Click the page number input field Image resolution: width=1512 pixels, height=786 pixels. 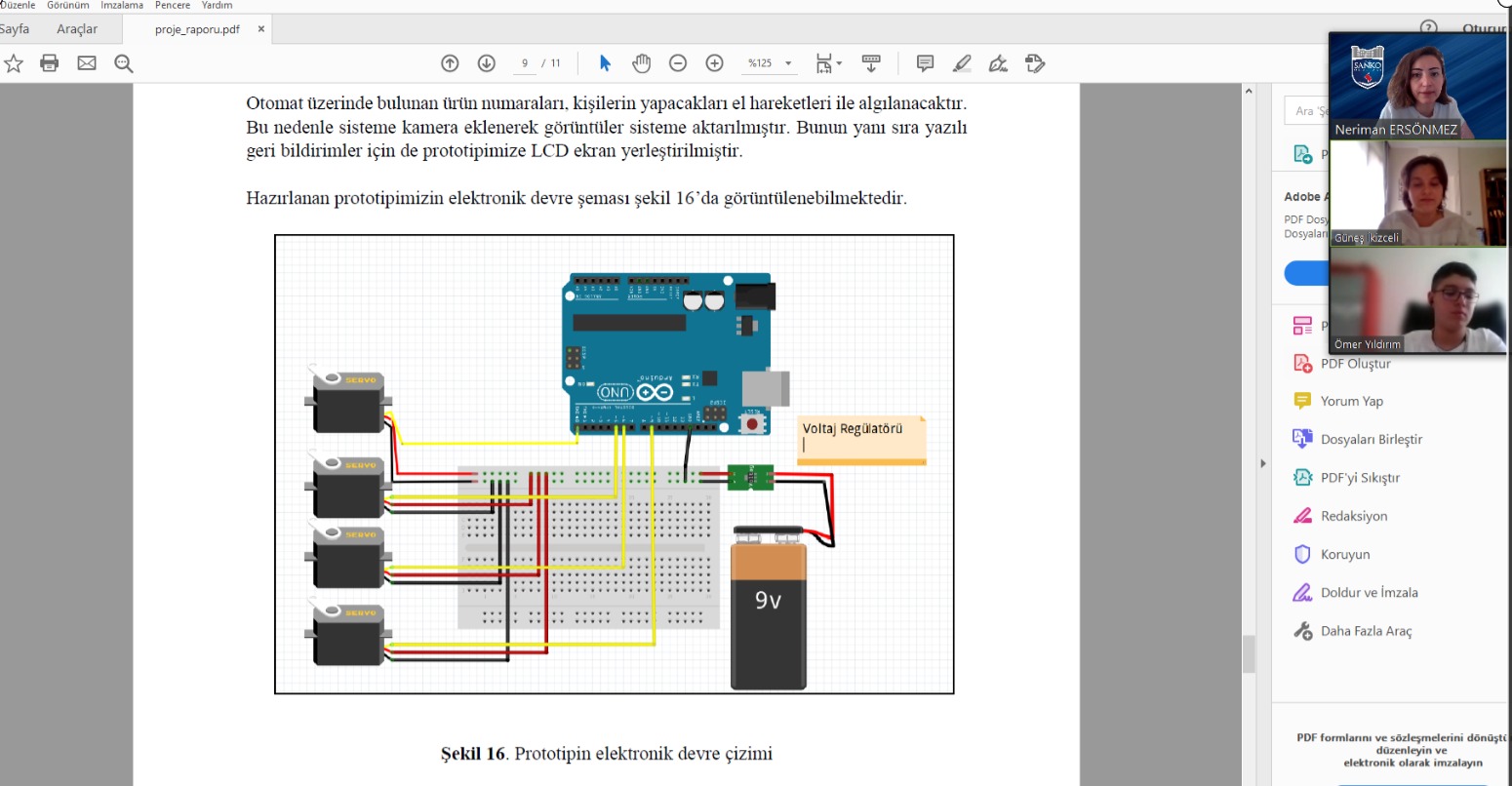525,63
